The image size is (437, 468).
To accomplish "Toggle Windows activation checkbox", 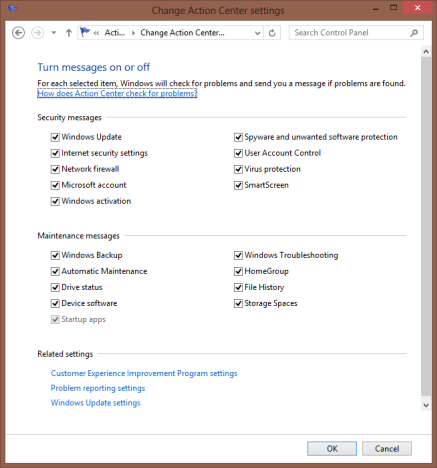I will 55,201.
